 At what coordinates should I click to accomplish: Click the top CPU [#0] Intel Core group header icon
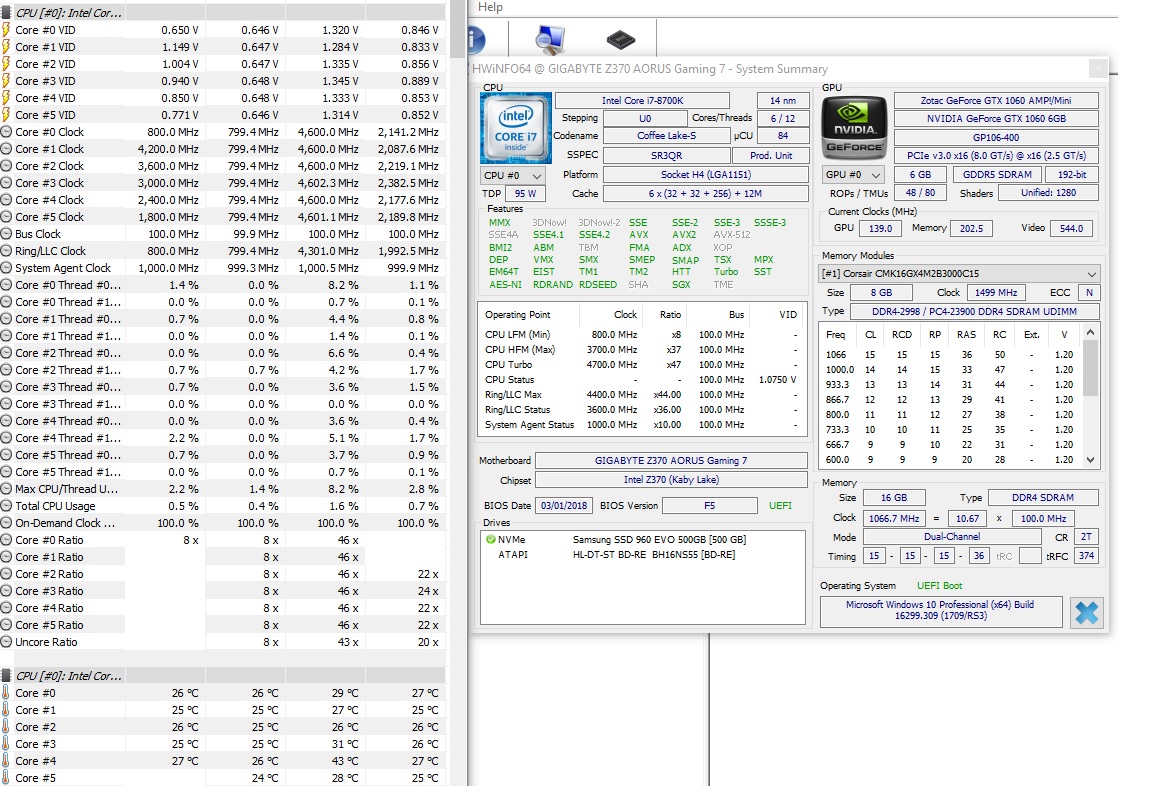(6, 12)
